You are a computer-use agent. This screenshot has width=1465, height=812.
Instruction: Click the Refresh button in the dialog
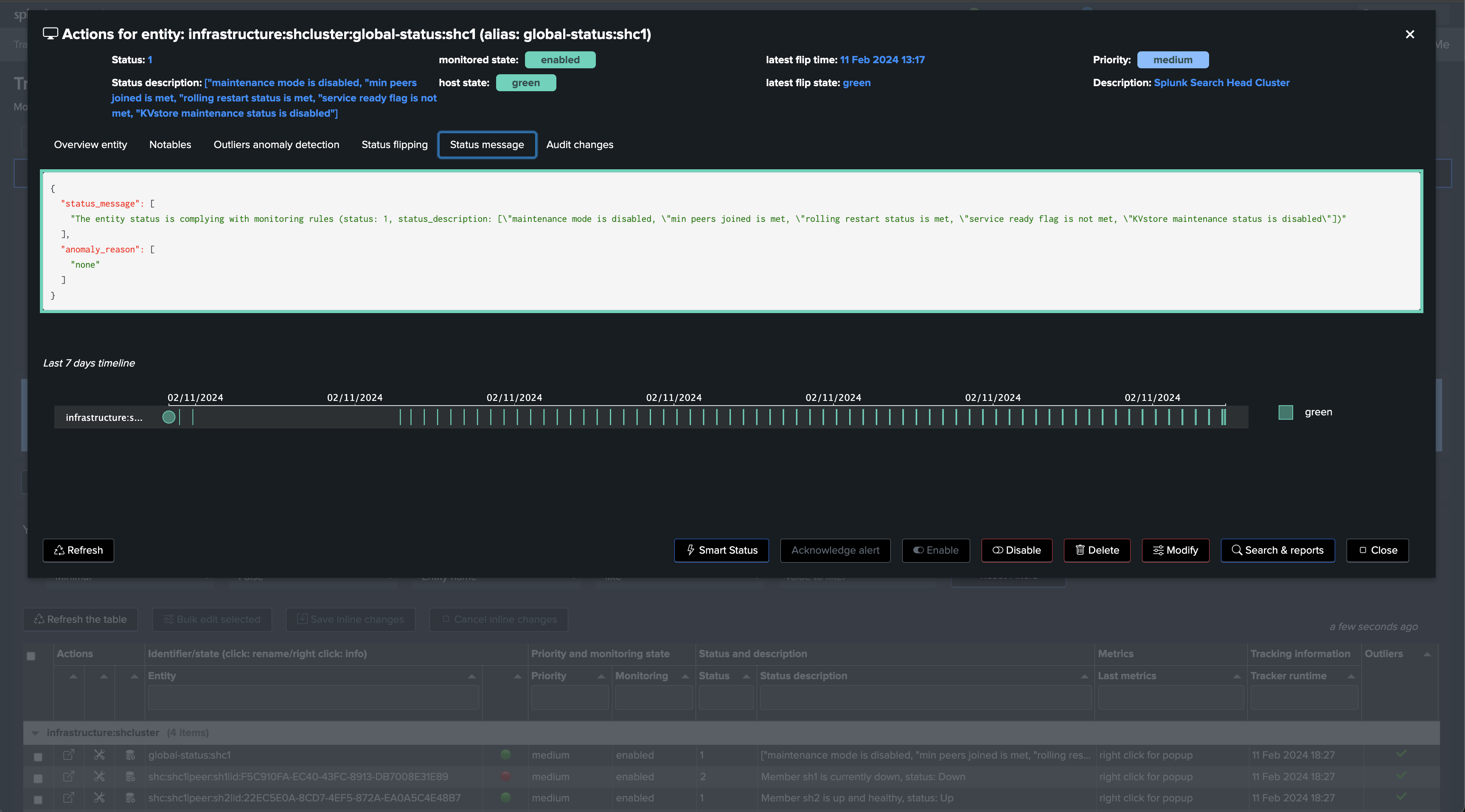tap(79, 550)
